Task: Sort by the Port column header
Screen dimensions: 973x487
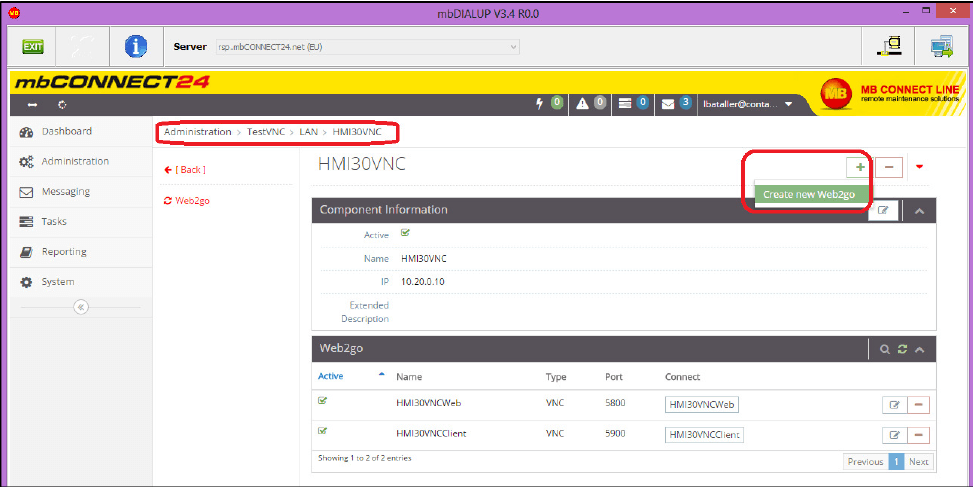Action: click(x=614, y=377)
